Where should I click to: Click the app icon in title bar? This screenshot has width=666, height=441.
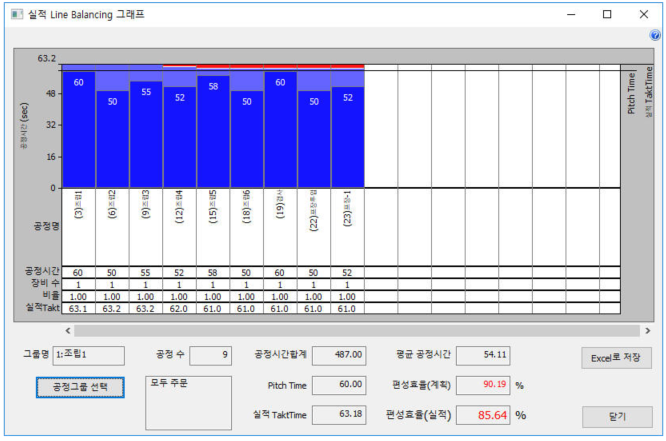tap(15, 14)
